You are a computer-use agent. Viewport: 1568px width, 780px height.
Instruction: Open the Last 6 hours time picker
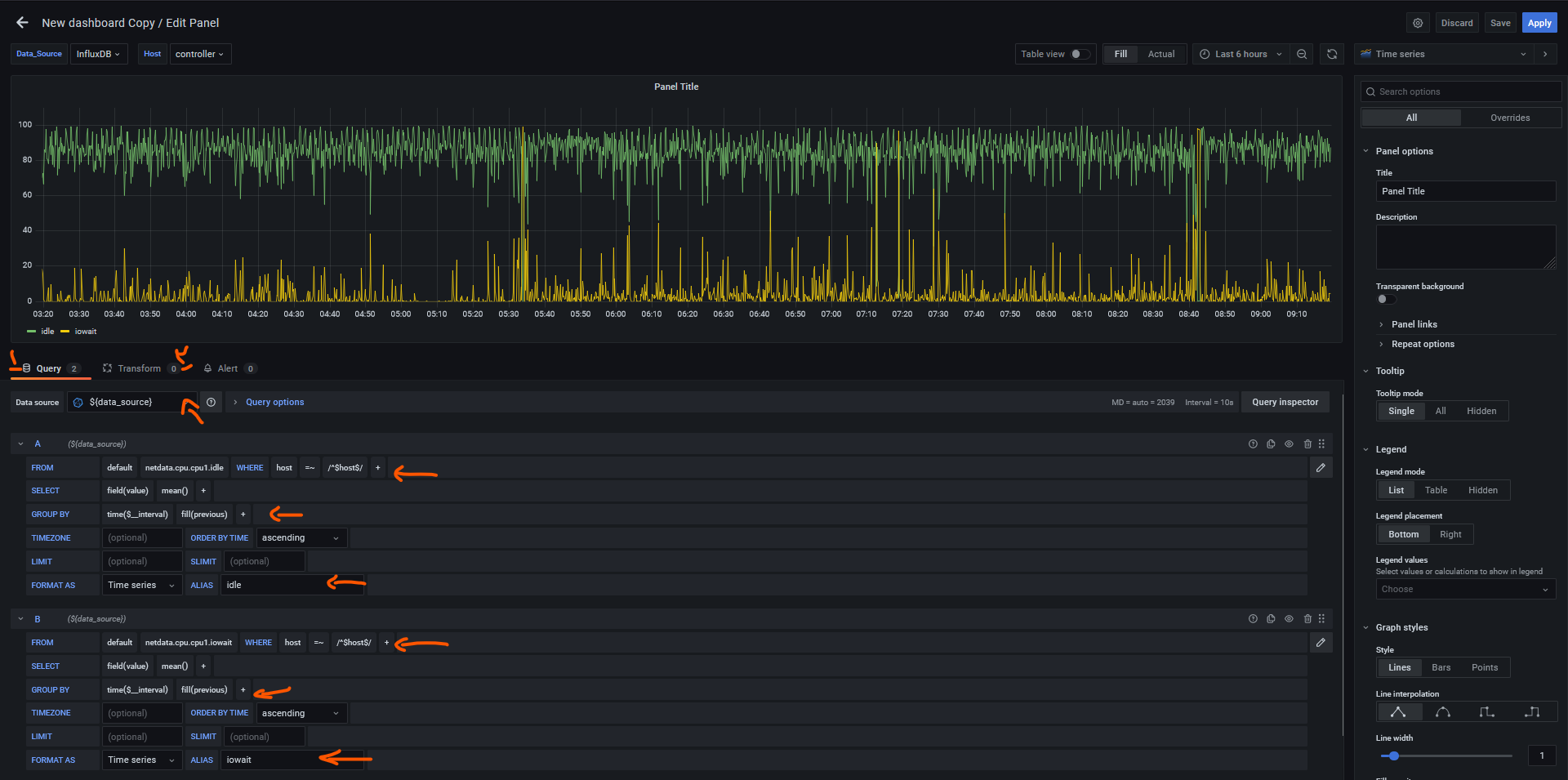[x=1241, y=54]
